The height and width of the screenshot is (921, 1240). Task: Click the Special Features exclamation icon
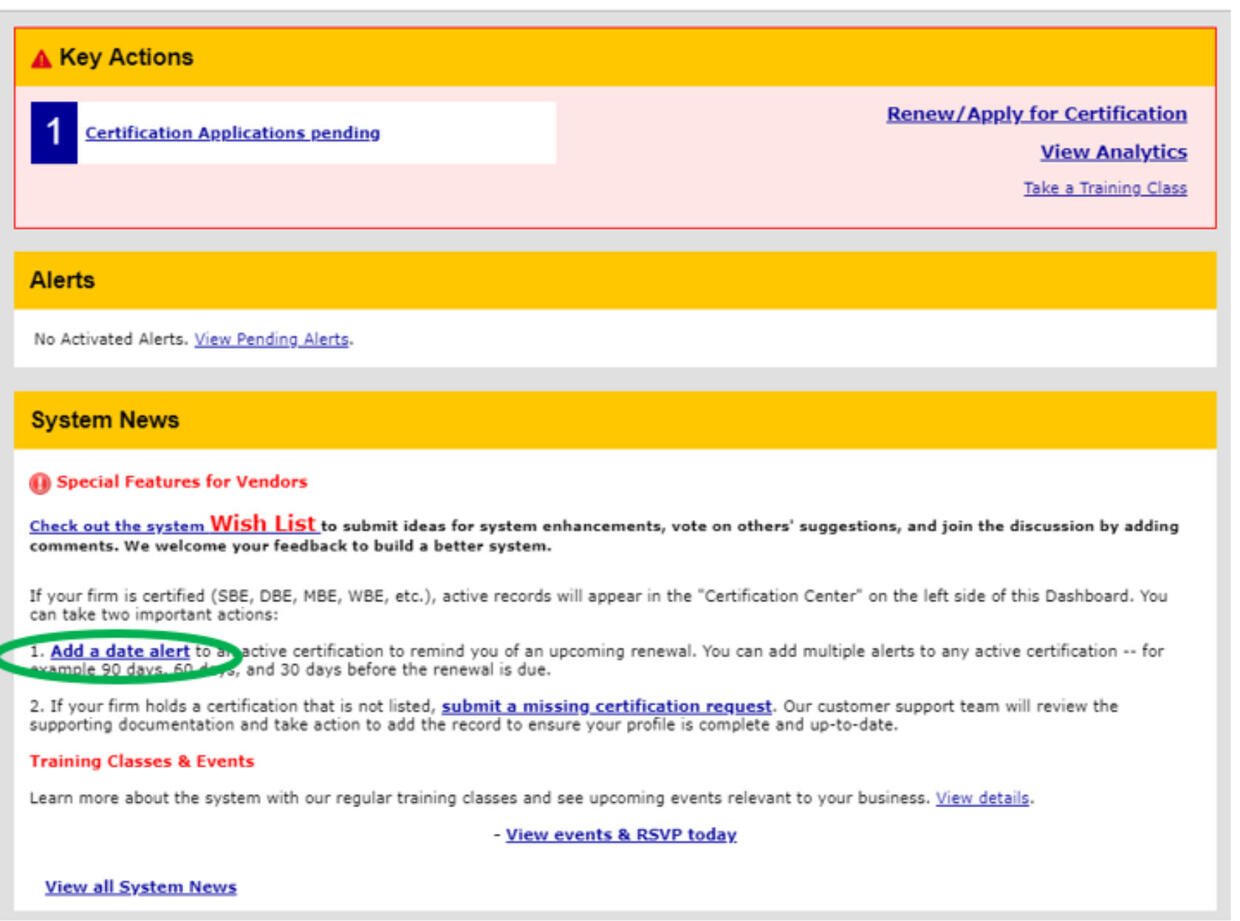(x=40, y=483)
